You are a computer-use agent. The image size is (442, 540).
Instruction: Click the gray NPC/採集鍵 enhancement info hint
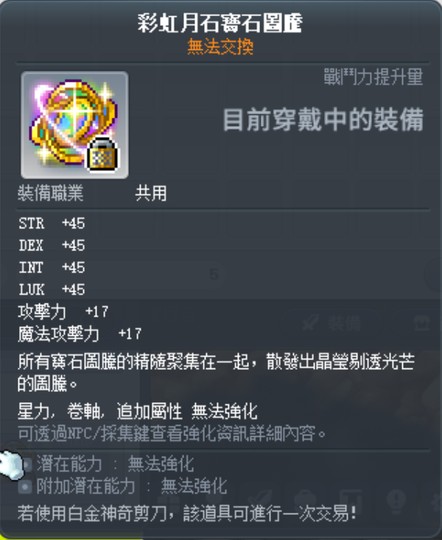pyautogui.click(x=172, y=434)
